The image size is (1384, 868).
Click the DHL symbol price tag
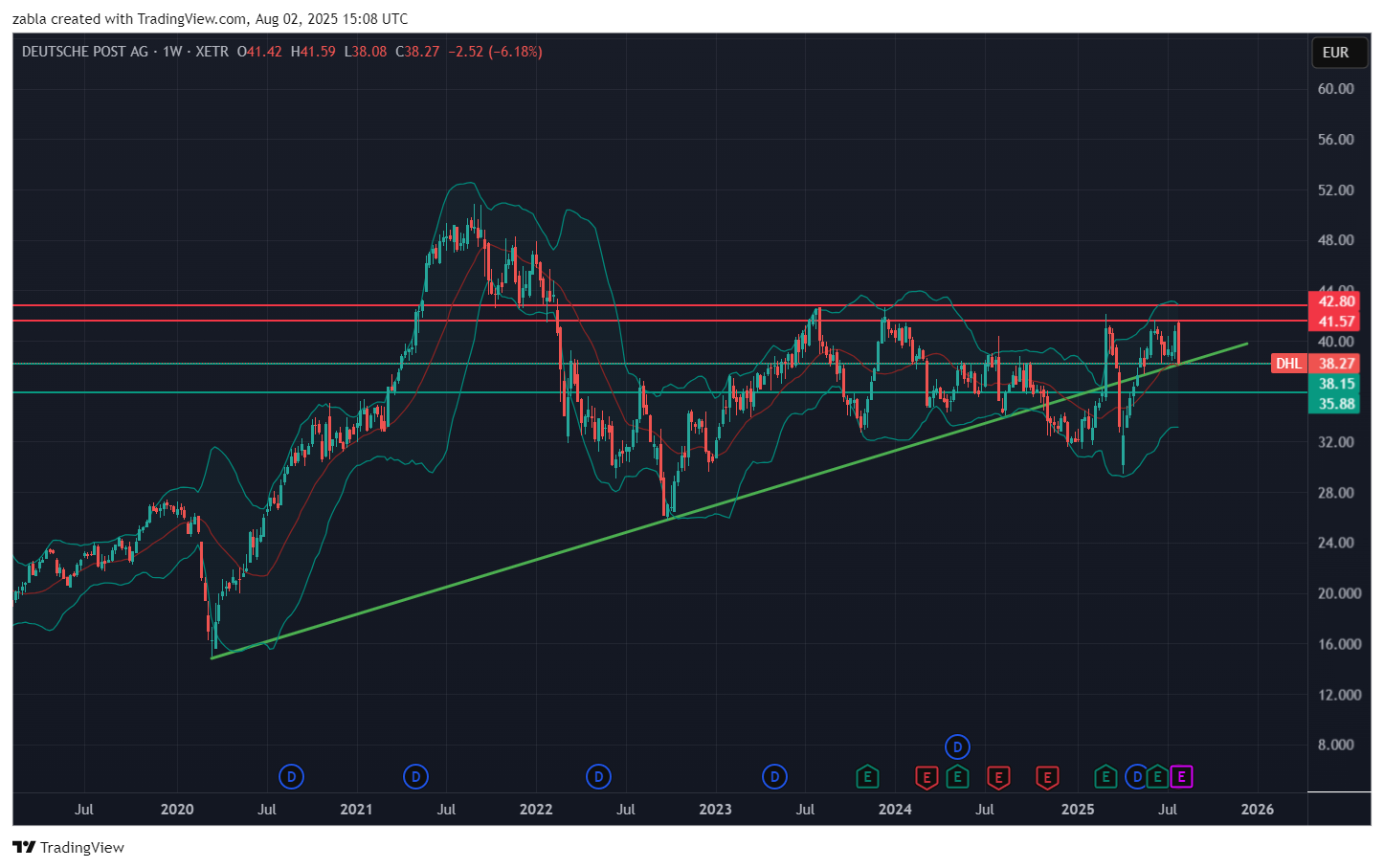click(x=1288, y=364)
